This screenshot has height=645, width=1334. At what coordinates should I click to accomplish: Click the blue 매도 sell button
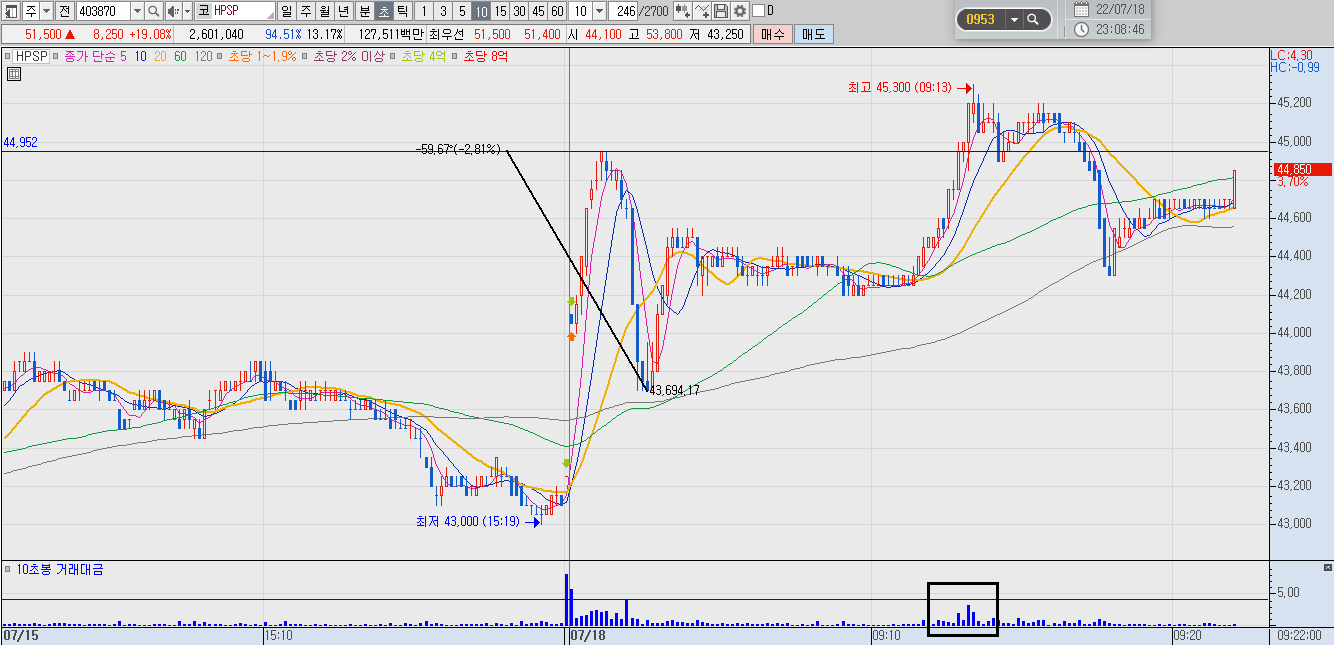813,34
